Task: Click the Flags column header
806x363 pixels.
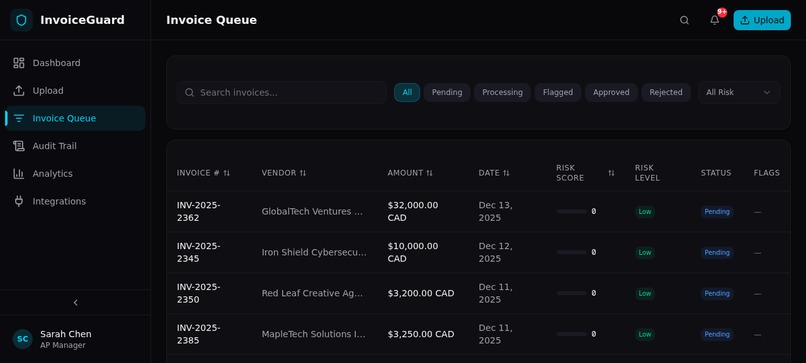Action: [766, 173]
